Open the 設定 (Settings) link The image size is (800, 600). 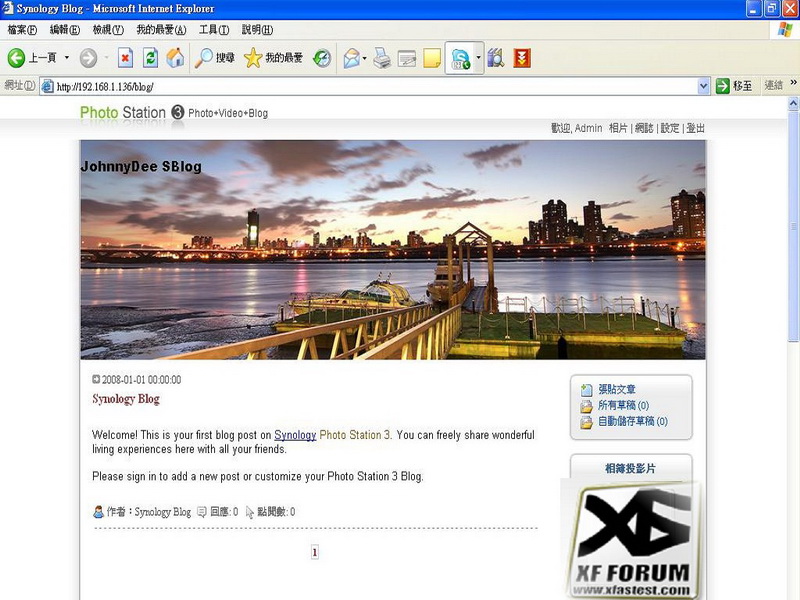coord(670,128)
